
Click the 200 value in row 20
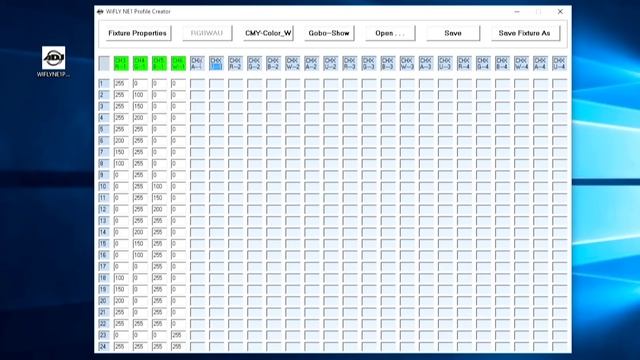tap(121, 301)
